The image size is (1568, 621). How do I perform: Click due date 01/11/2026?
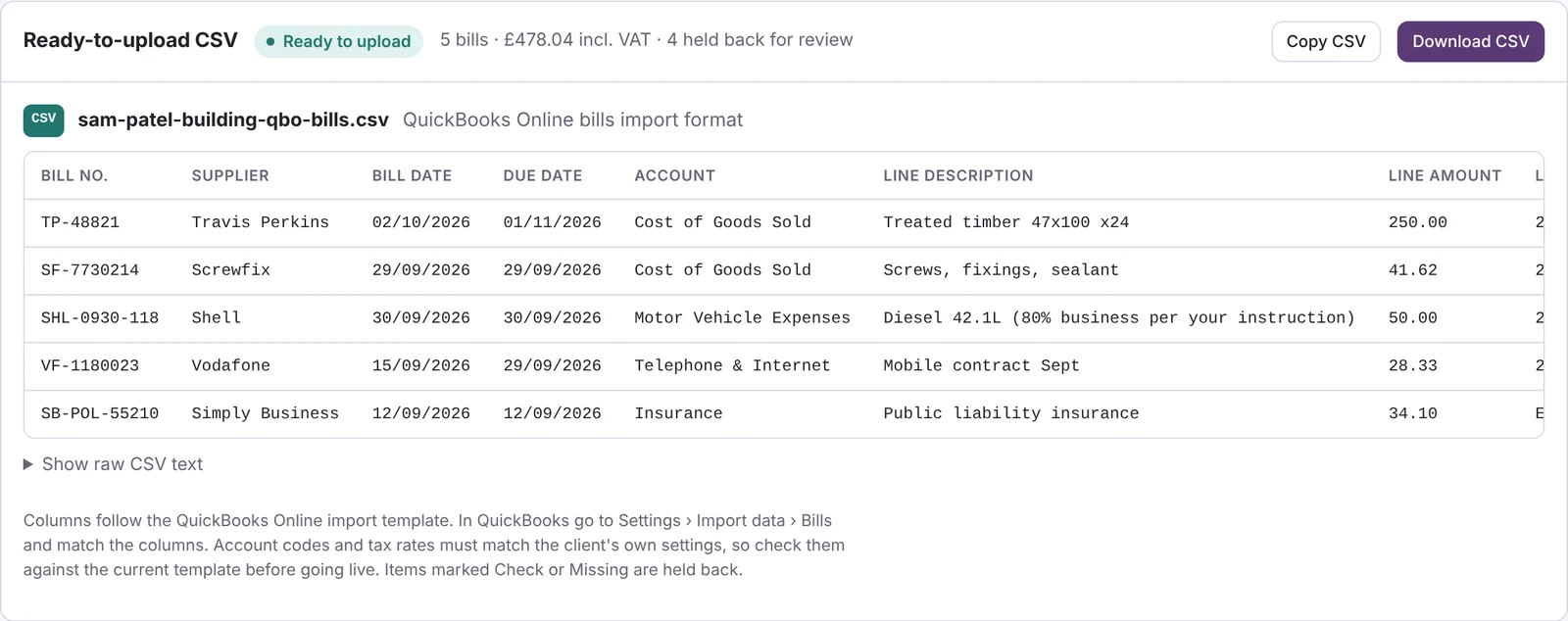click(x=553, y=222)
